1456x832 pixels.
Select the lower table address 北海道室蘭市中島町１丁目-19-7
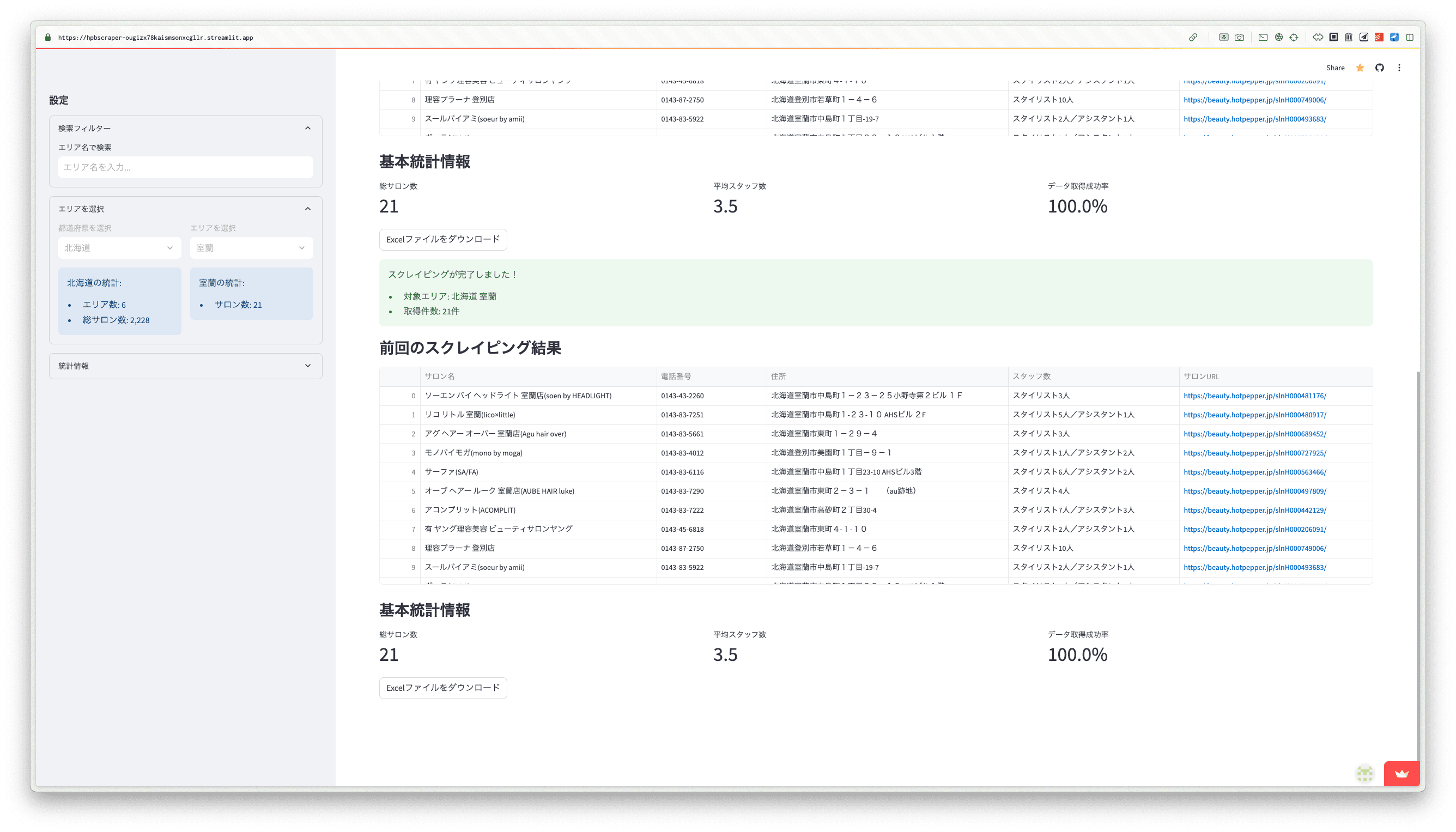887,567
